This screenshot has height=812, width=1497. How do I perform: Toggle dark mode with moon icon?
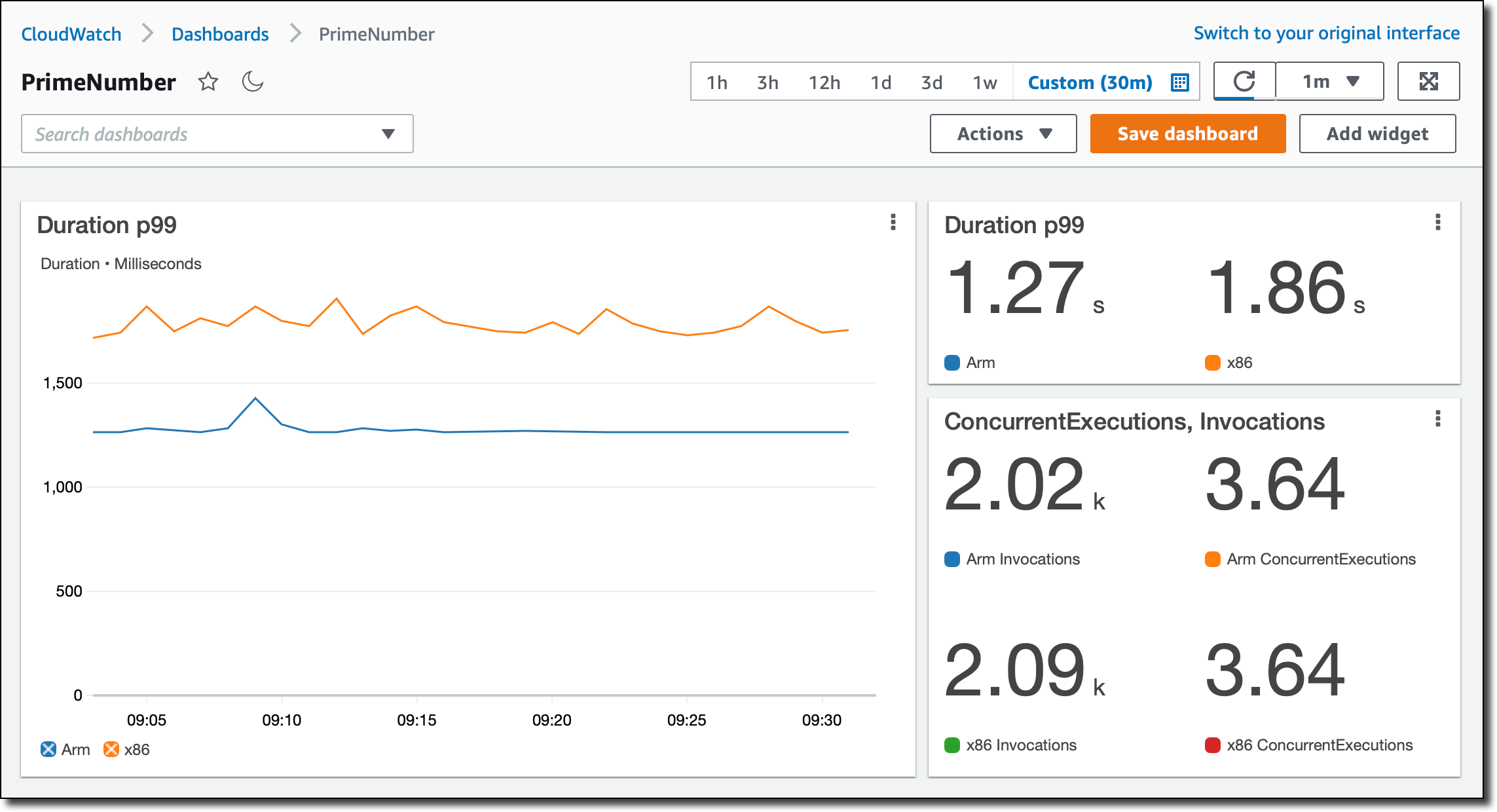[x=253, y=82]
